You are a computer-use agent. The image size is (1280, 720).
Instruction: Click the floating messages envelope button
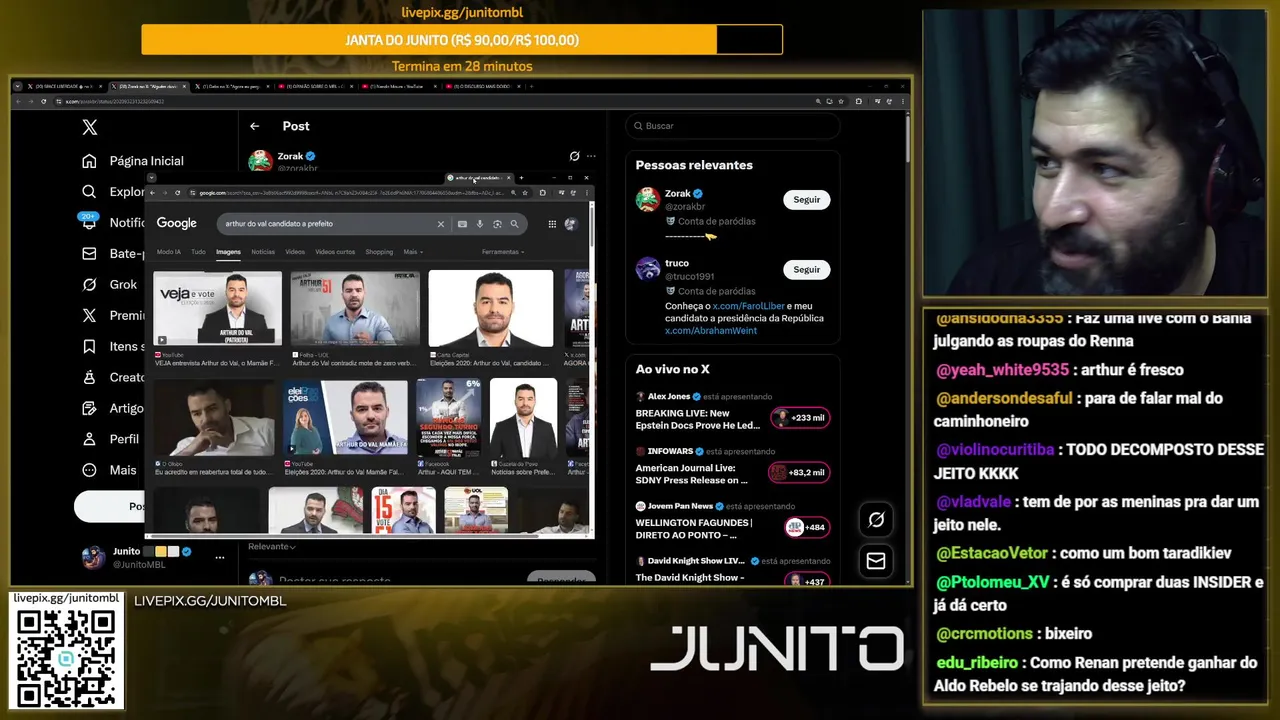pyautogui.click(x=876, y=561)
